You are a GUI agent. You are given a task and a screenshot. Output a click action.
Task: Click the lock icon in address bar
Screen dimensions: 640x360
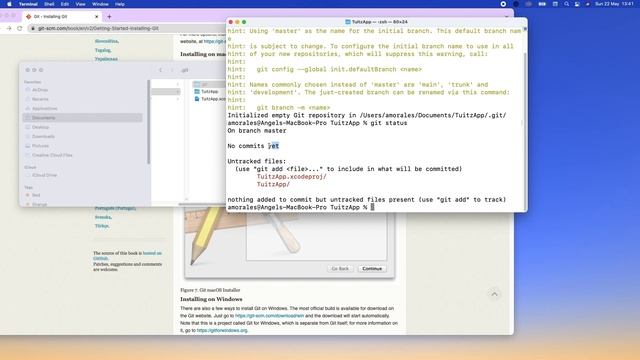(33, 28)
